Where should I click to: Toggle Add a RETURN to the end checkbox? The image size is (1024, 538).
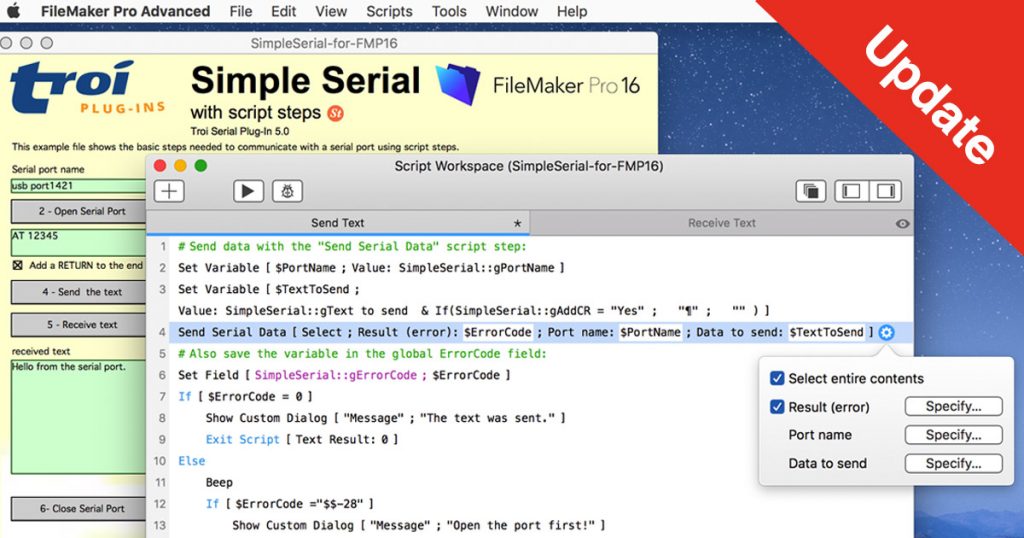click(18, 265)
